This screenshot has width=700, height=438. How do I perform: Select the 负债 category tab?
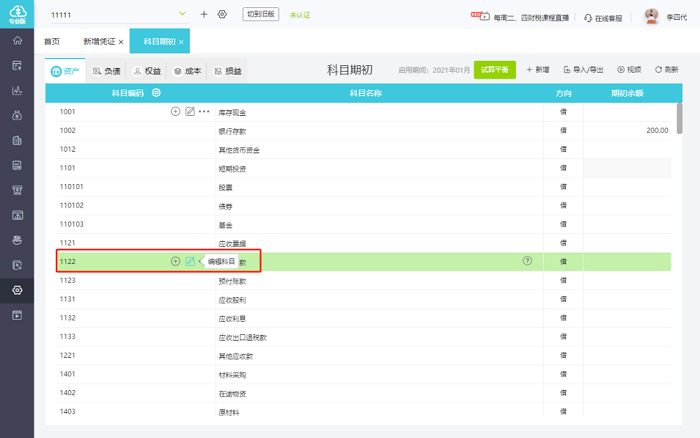pyautogui.click(x=107, y=71)
